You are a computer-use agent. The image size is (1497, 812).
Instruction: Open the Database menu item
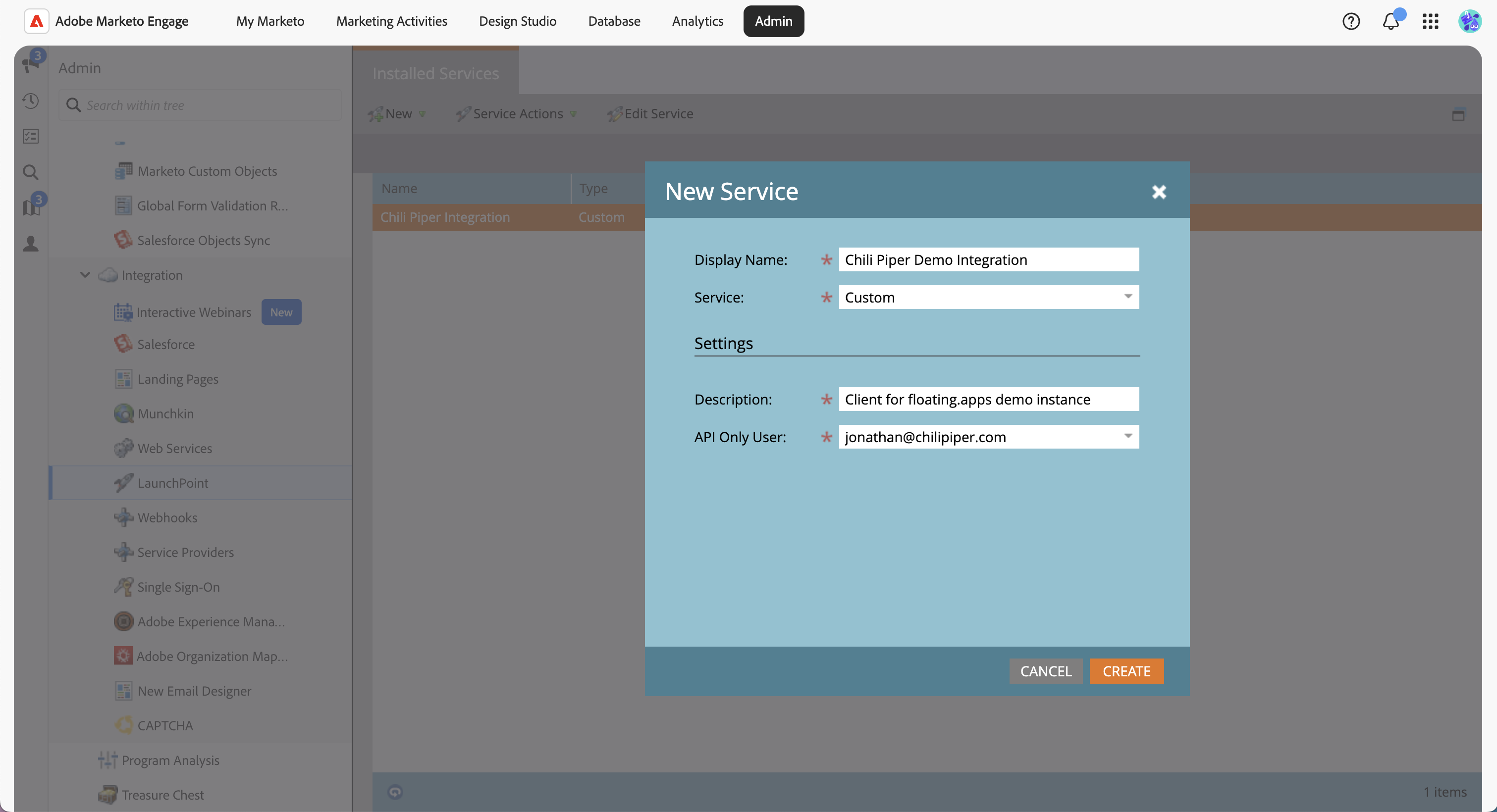[x=614, y=21]
